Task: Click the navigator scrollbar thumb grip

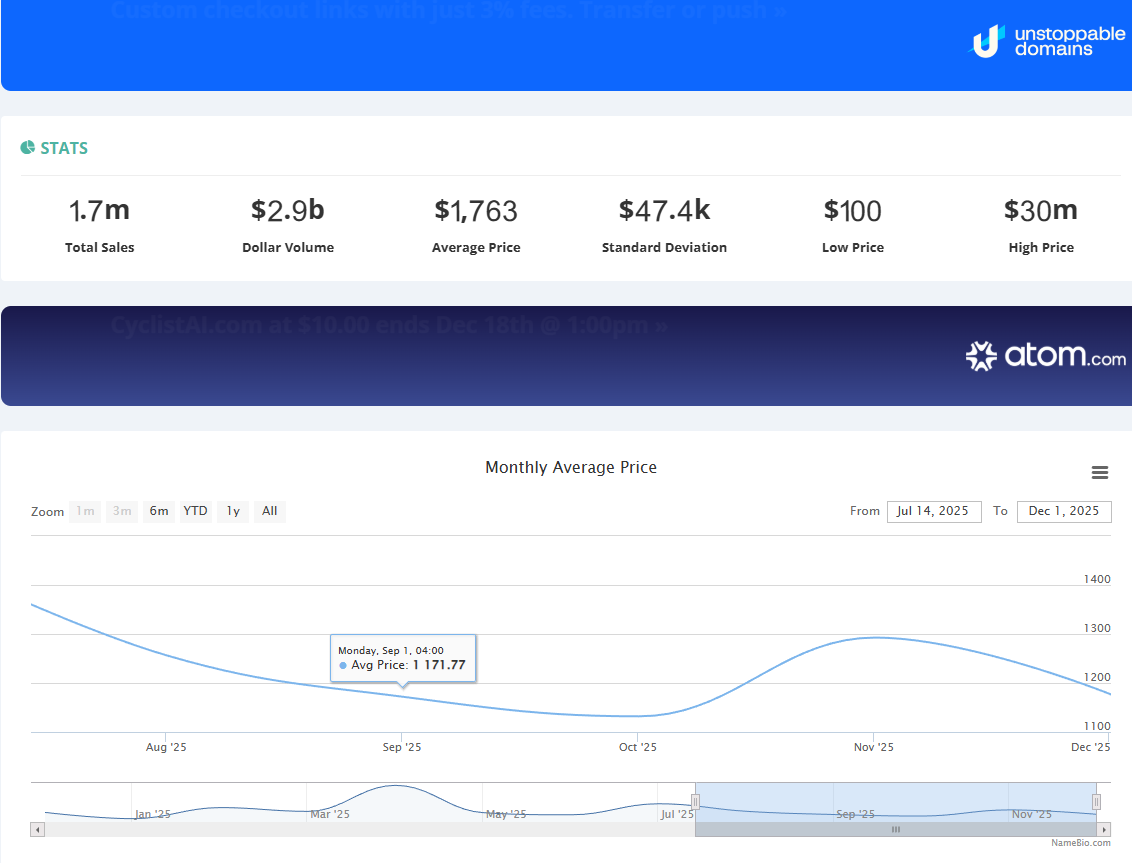Action: coord(896,830)
